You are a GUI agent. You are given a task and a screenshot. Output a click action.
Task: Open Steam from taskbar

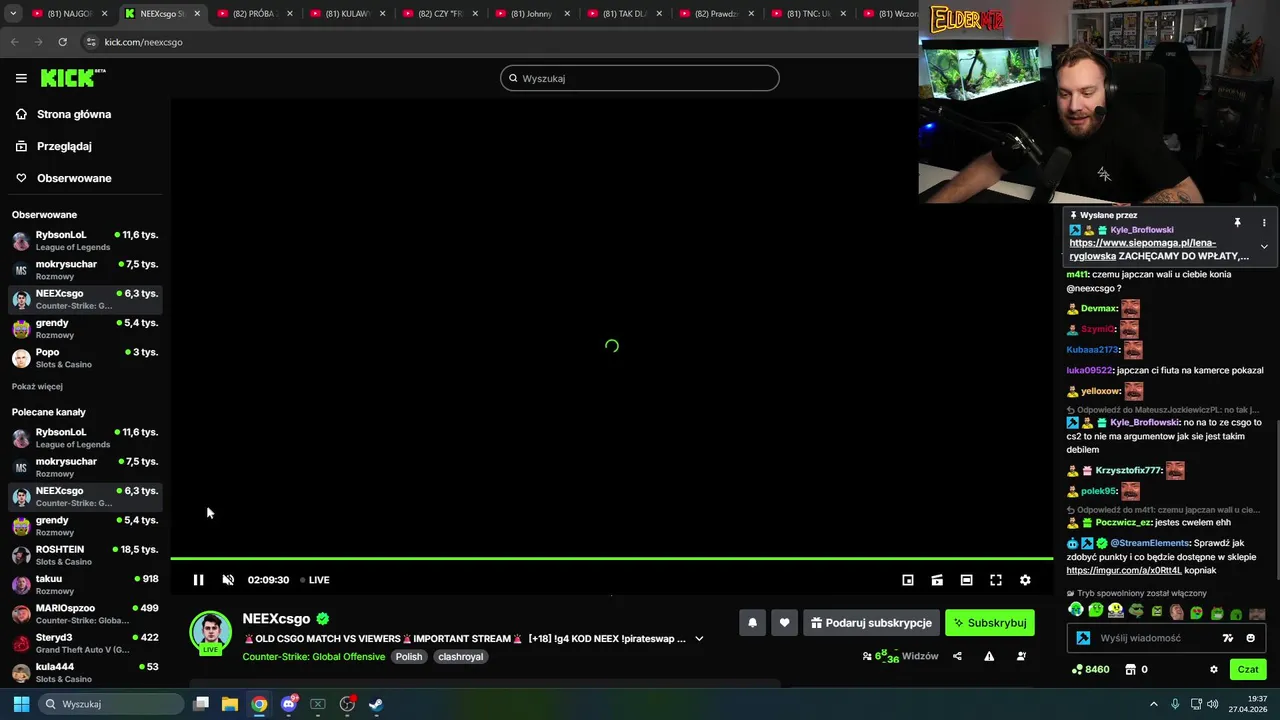(376, 704)
